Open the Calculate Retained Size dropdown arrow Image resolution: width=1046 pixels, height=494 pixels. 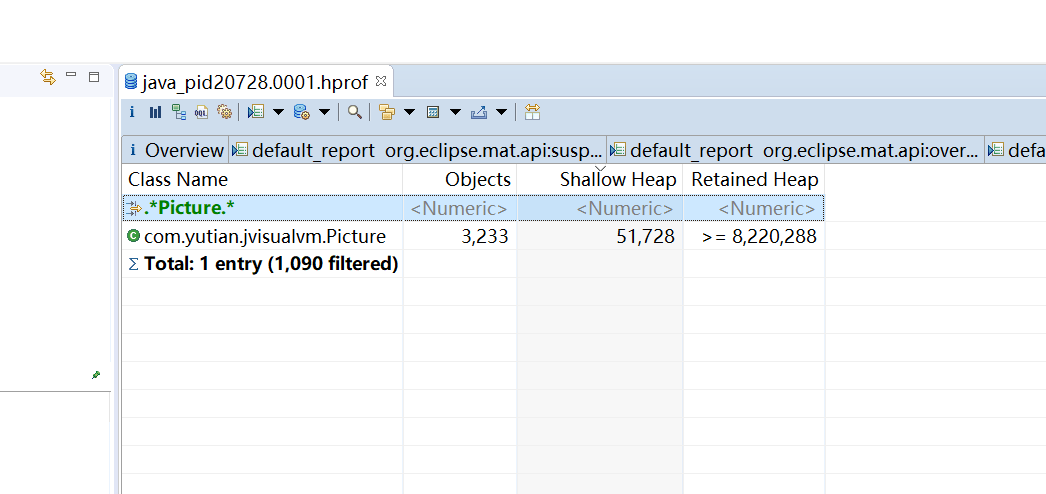455,112
